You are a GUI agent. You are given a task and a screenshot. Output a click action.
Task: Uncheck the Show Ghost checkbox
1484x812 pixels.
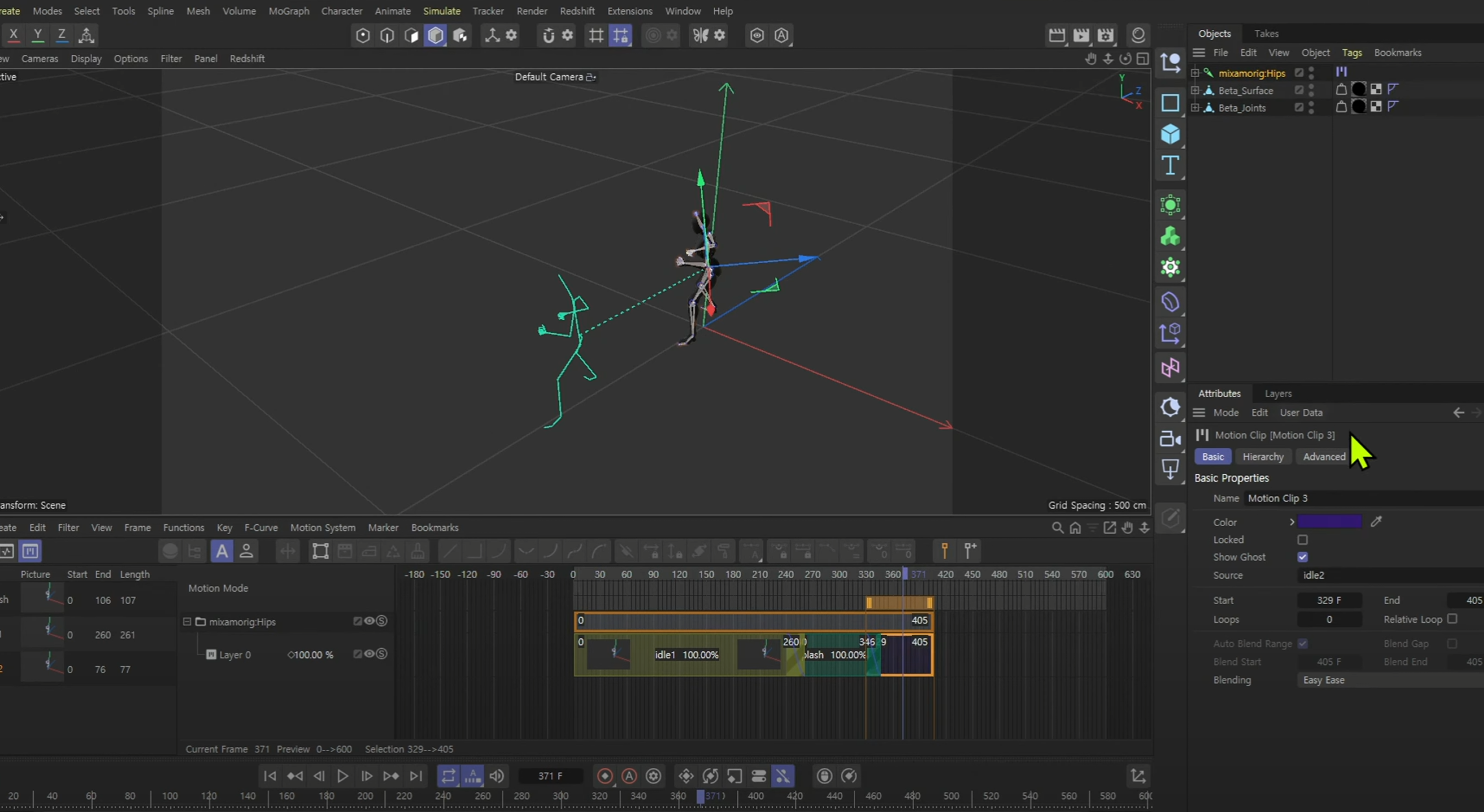(x=1302, y=557)
